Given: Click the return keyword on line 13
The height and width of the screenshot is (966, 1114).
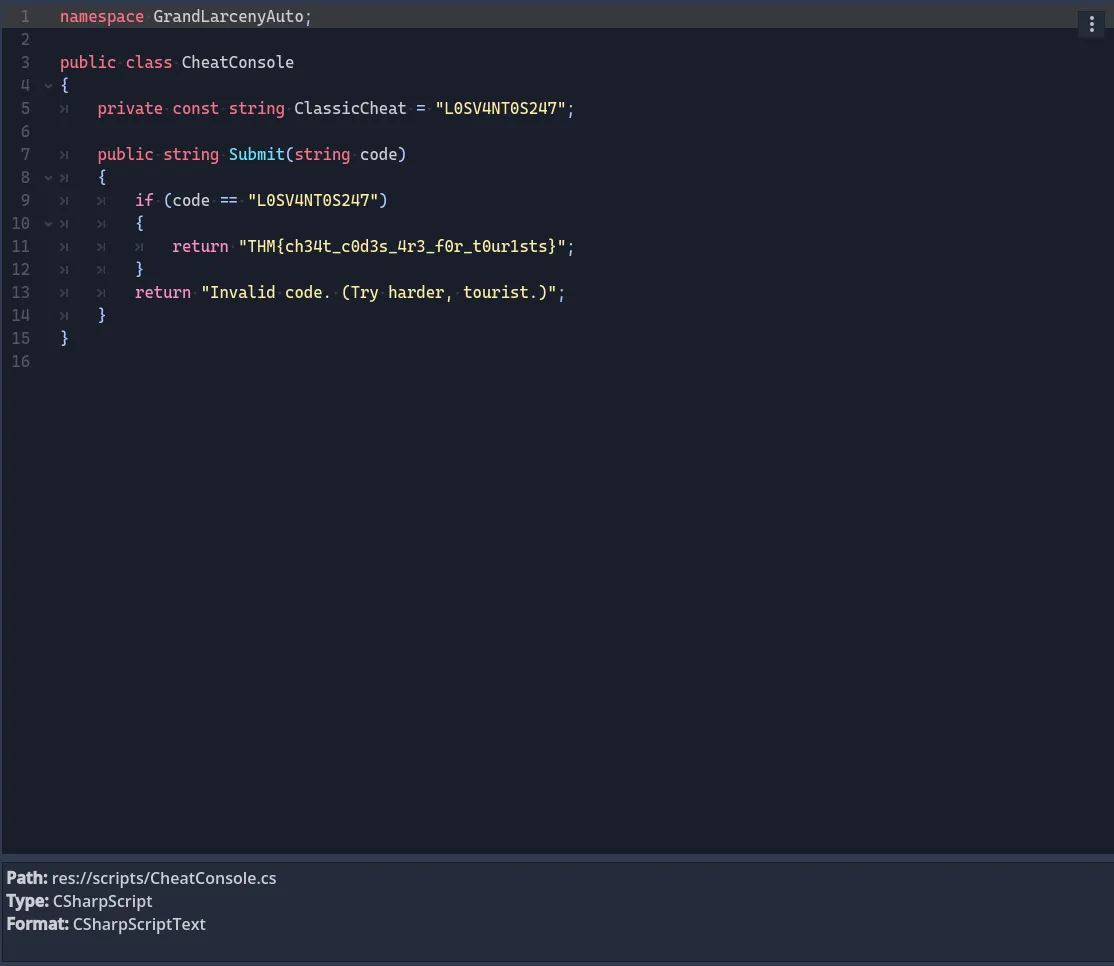Looking at the screenshot, I should [x=163, y=293].
